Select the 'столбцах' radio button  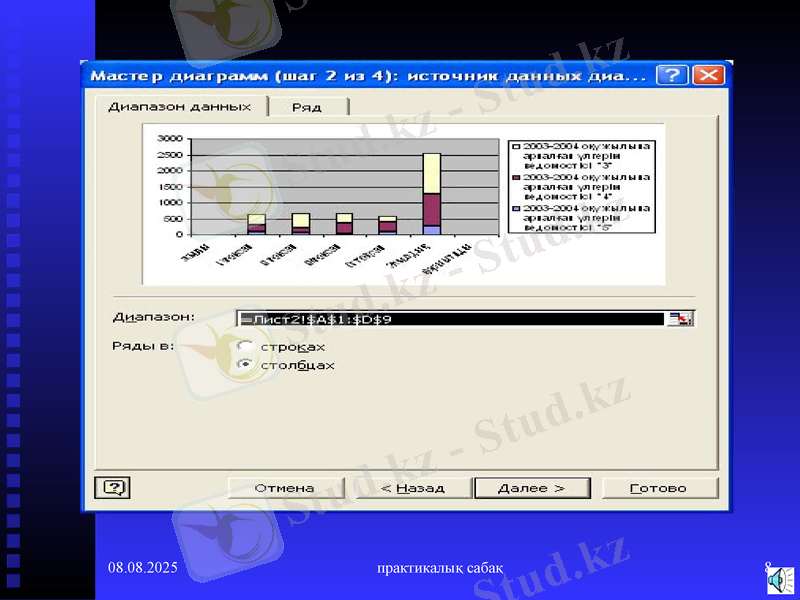tap(246, 365)
